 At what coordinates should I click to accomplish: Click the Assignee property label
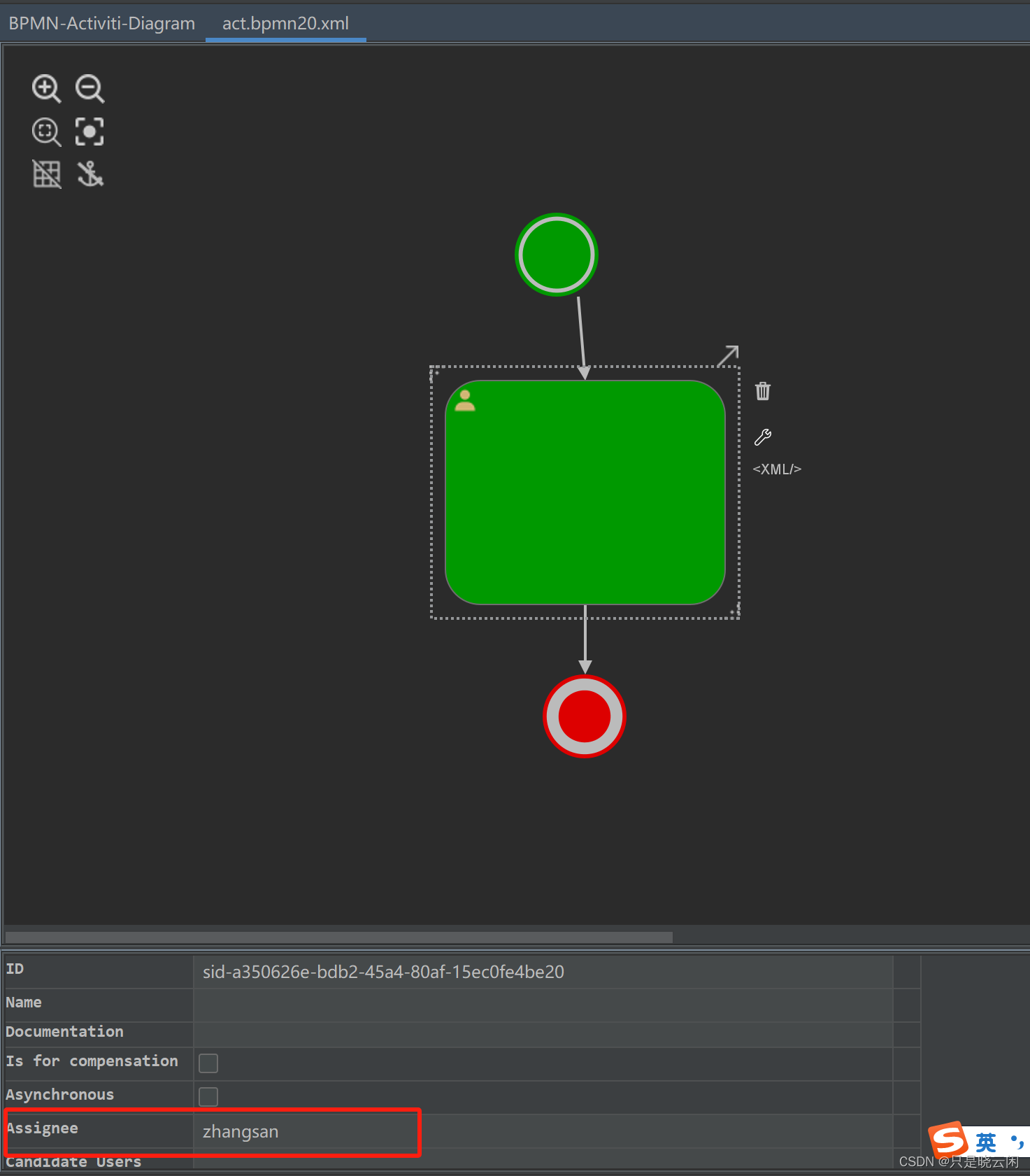[x=43, y=1128]
